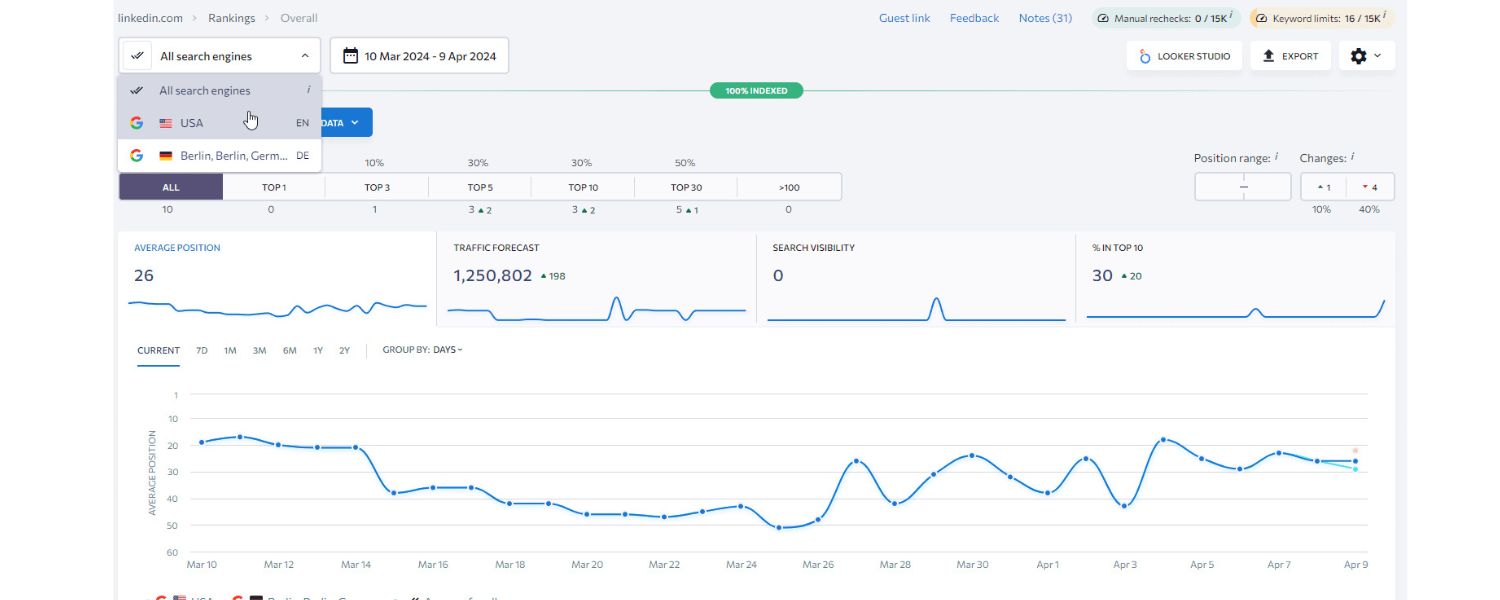The height and width of the screenshot is (600, 1500).
Task: Click the Manual rechecks gauge icon
Action: click(x=1102, y=17)
